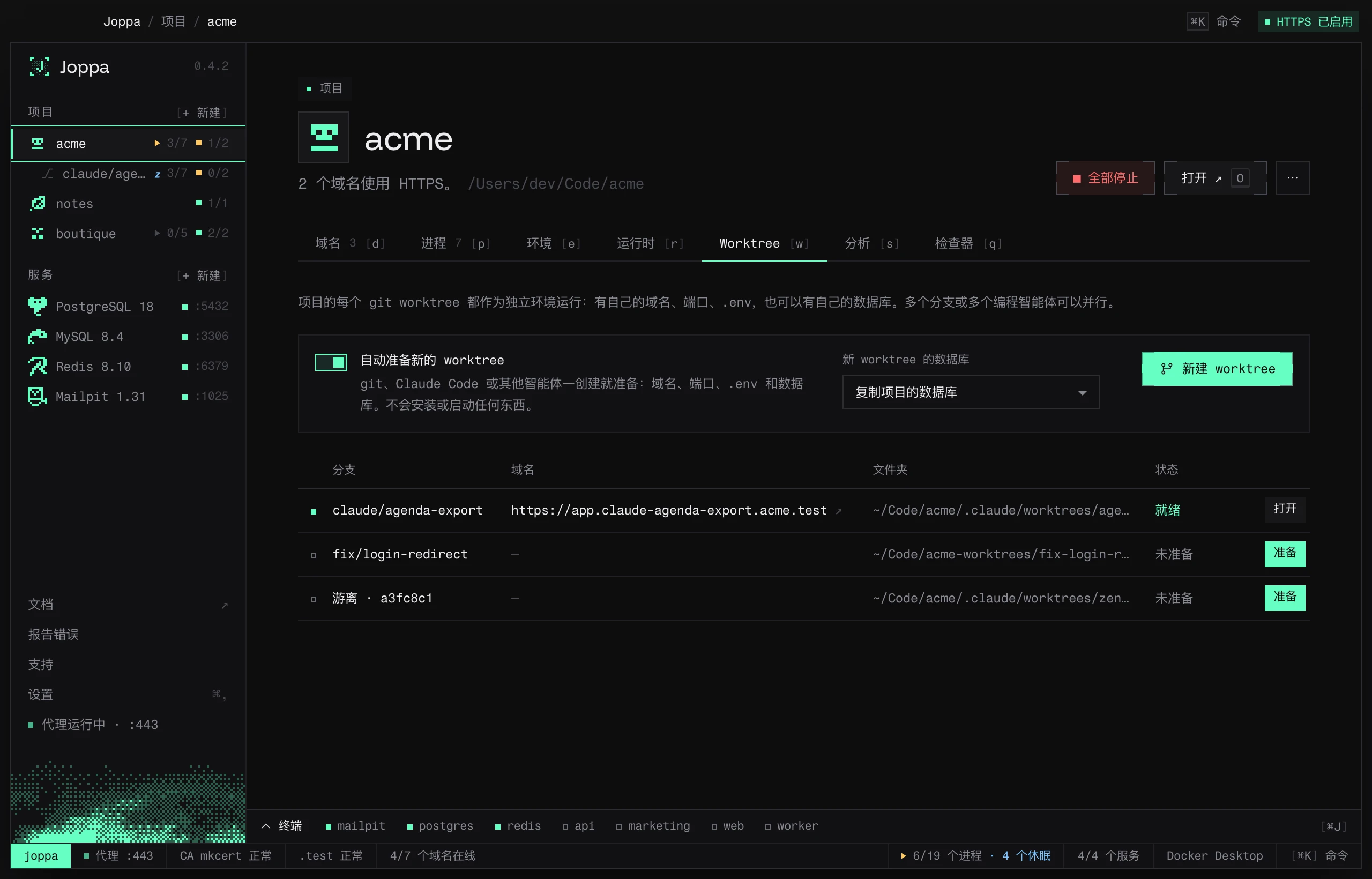The height and width of the screenshot is (879, 1372).
Task: Click the Redis 8.10 service icon
Action: pyautogui.click(x=38, y=367)
